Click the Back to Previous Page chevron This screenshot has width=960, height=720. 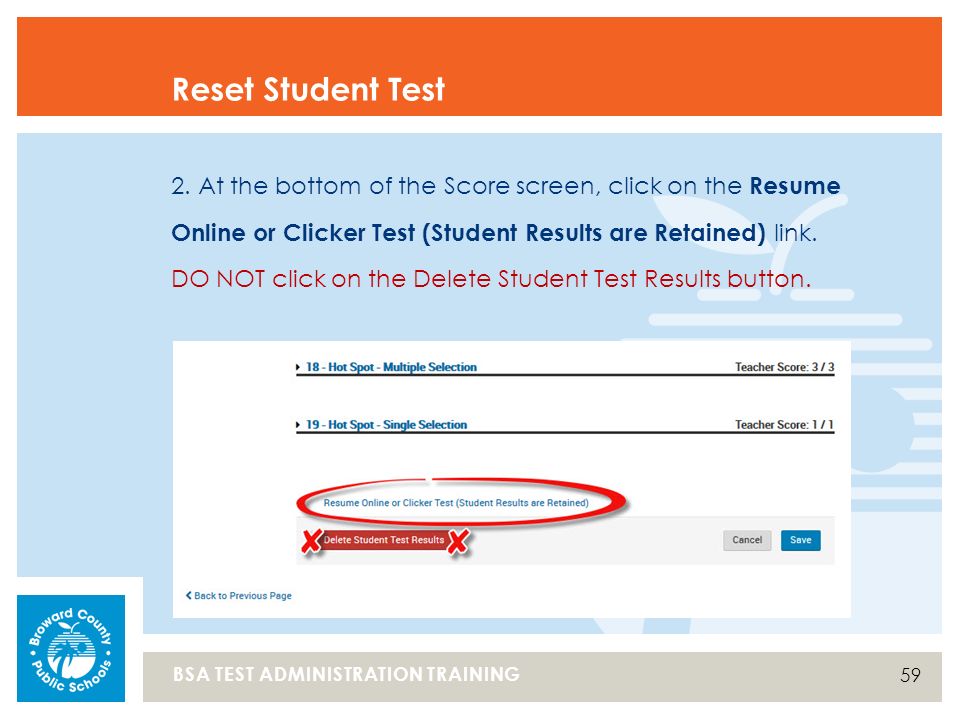189,595
